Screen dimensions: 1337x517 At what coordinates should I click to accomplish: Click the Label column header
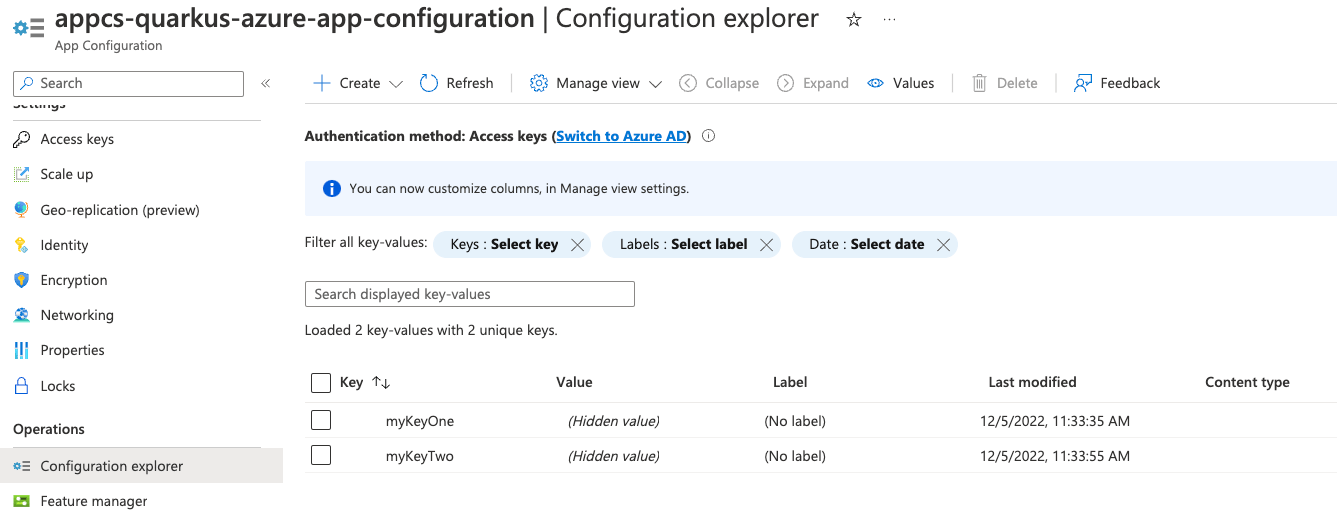(790, 382)
